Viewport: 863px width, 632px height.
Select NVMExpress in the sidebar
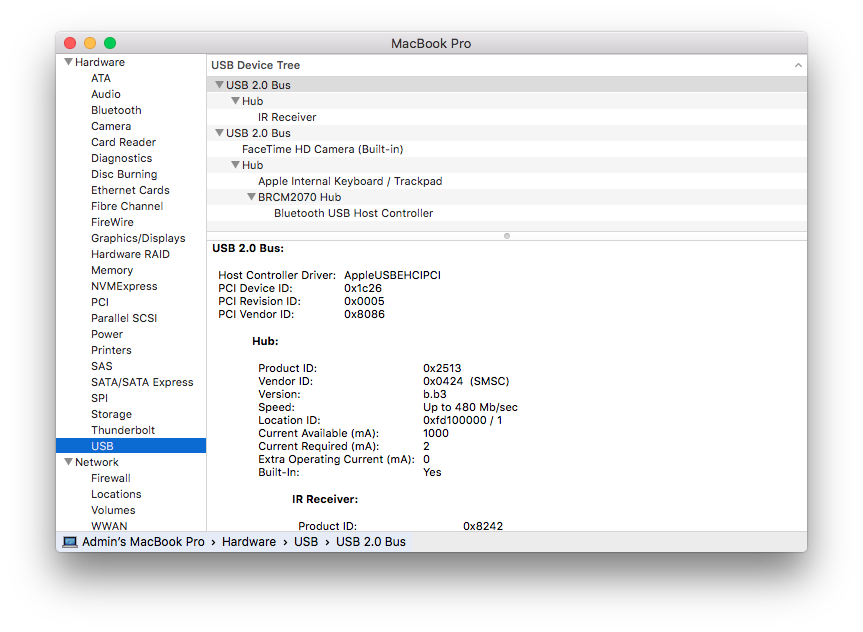click(x=124, y=286)
